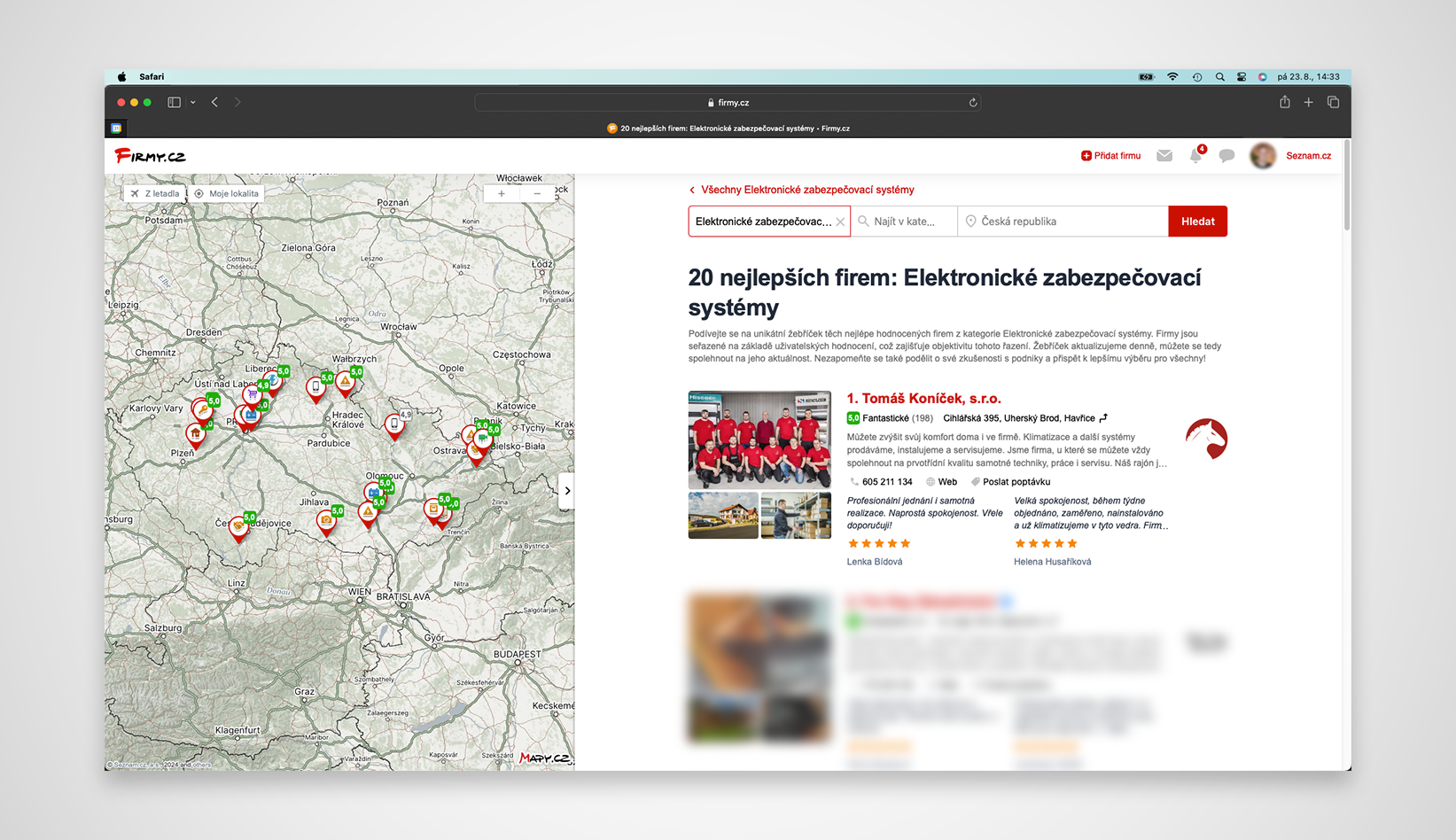The height and width of the screenshot is (840, 1456).
Task: Reload the page using the refresh icon
Action: pos(973,103)
